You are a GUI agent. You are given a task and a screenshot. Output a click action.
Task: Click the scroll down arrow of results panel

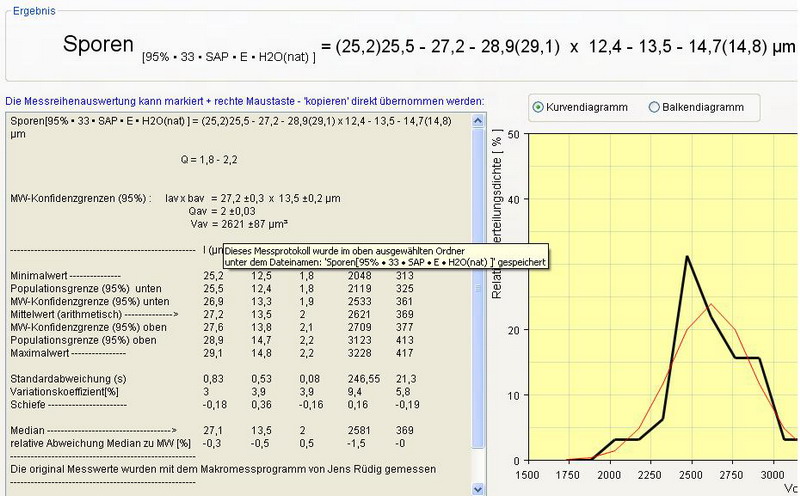click(478, 487)
